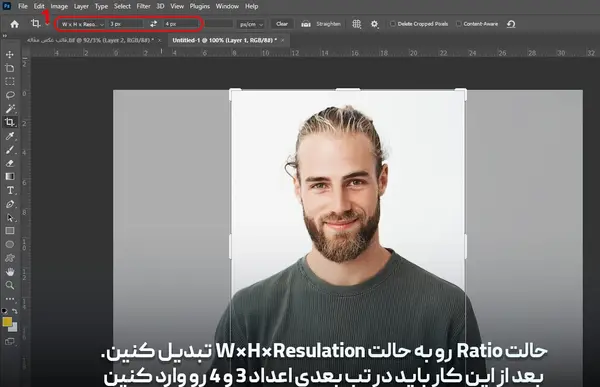The height and width of the screenshot is (387, 600).
Task: Click the empty resolution input field
Action: (x=218, y=24)
